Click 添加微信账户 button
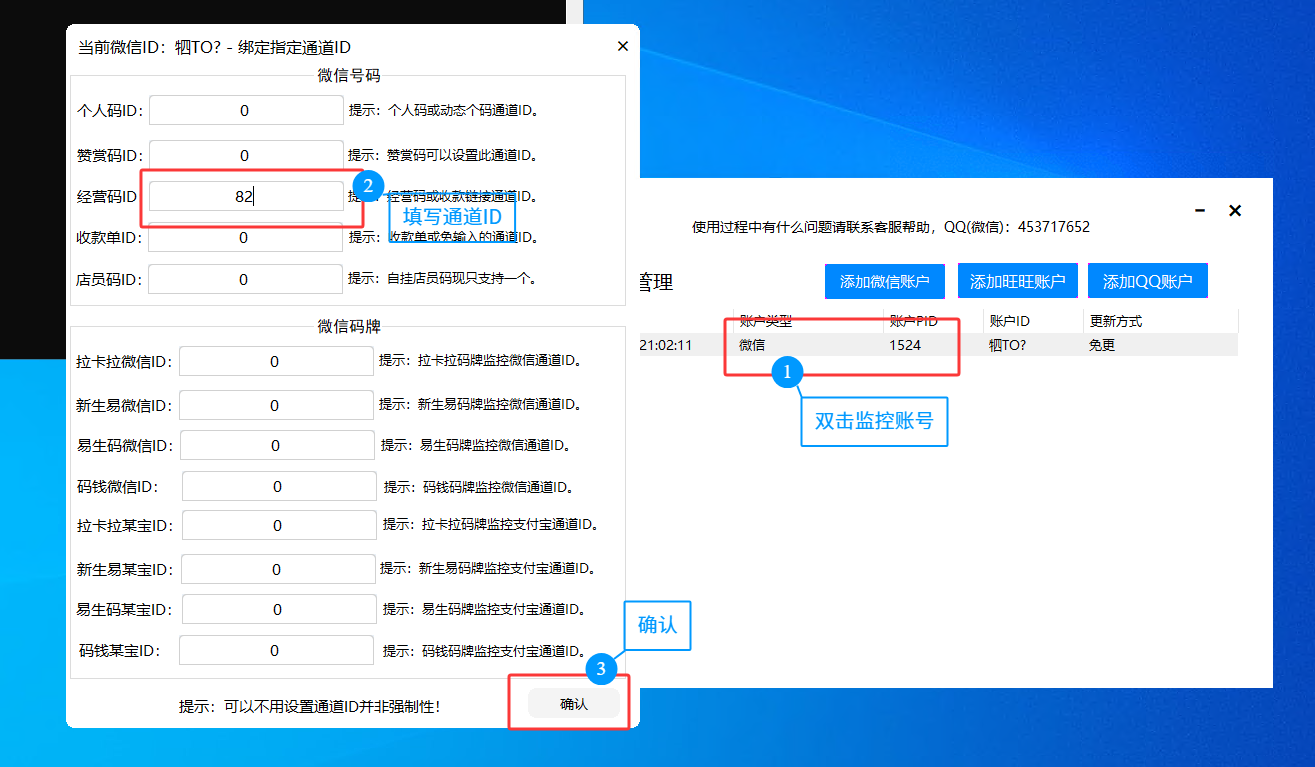Viewport: 1315px width, 767px height. pos(885,282)
